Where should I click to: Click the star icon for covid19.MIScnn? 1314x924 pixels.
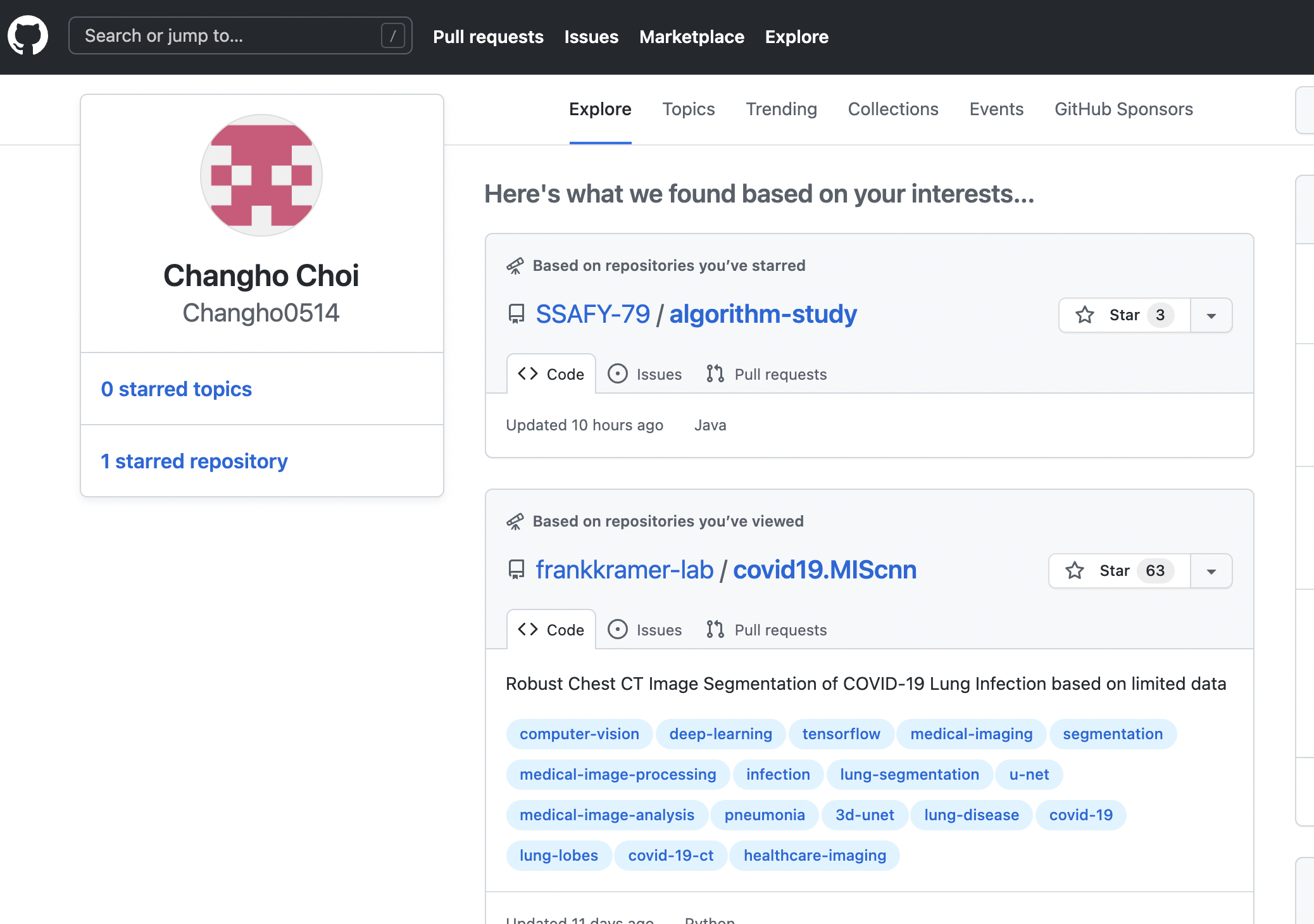pos(1075,571)
